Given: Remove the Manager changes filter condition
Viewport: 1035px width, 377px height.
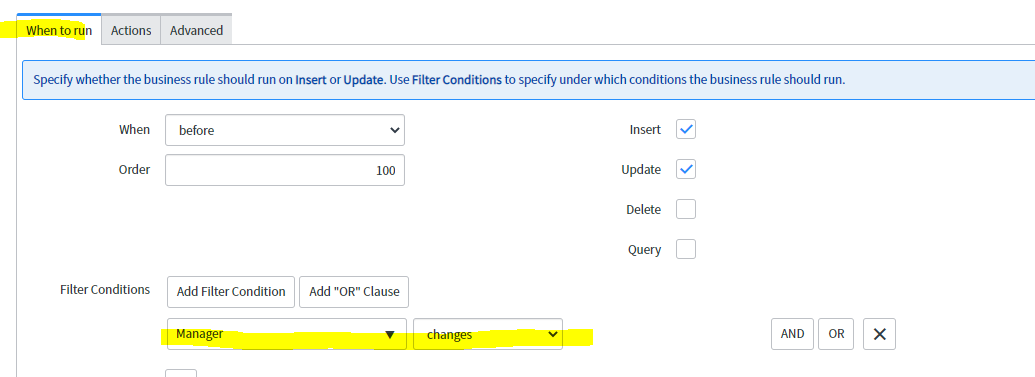Looking at the screenshot, I should tap(879, 334).
